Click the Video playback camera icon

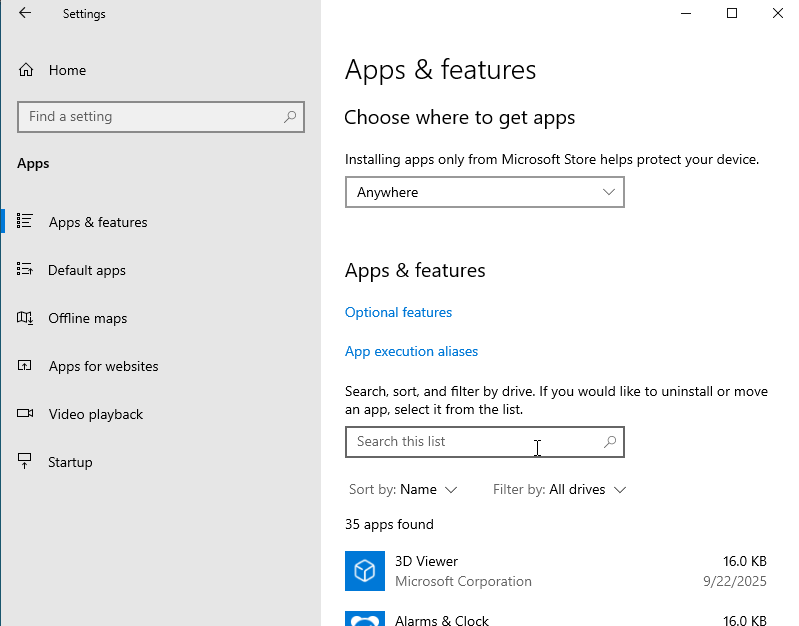[26, 414]
